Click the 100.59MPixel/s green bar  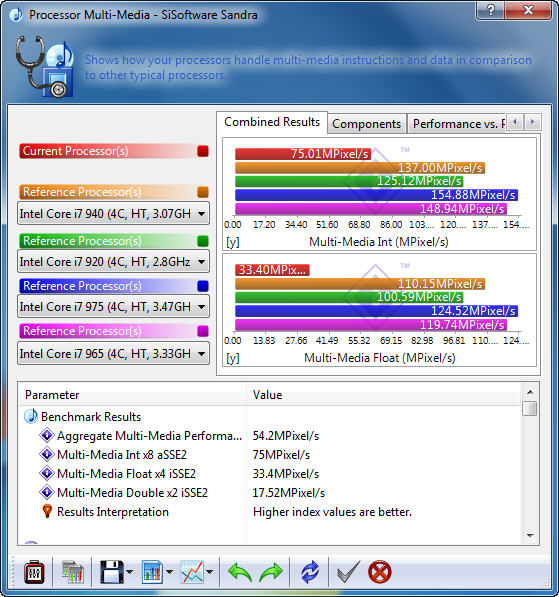tap(349, 297)
